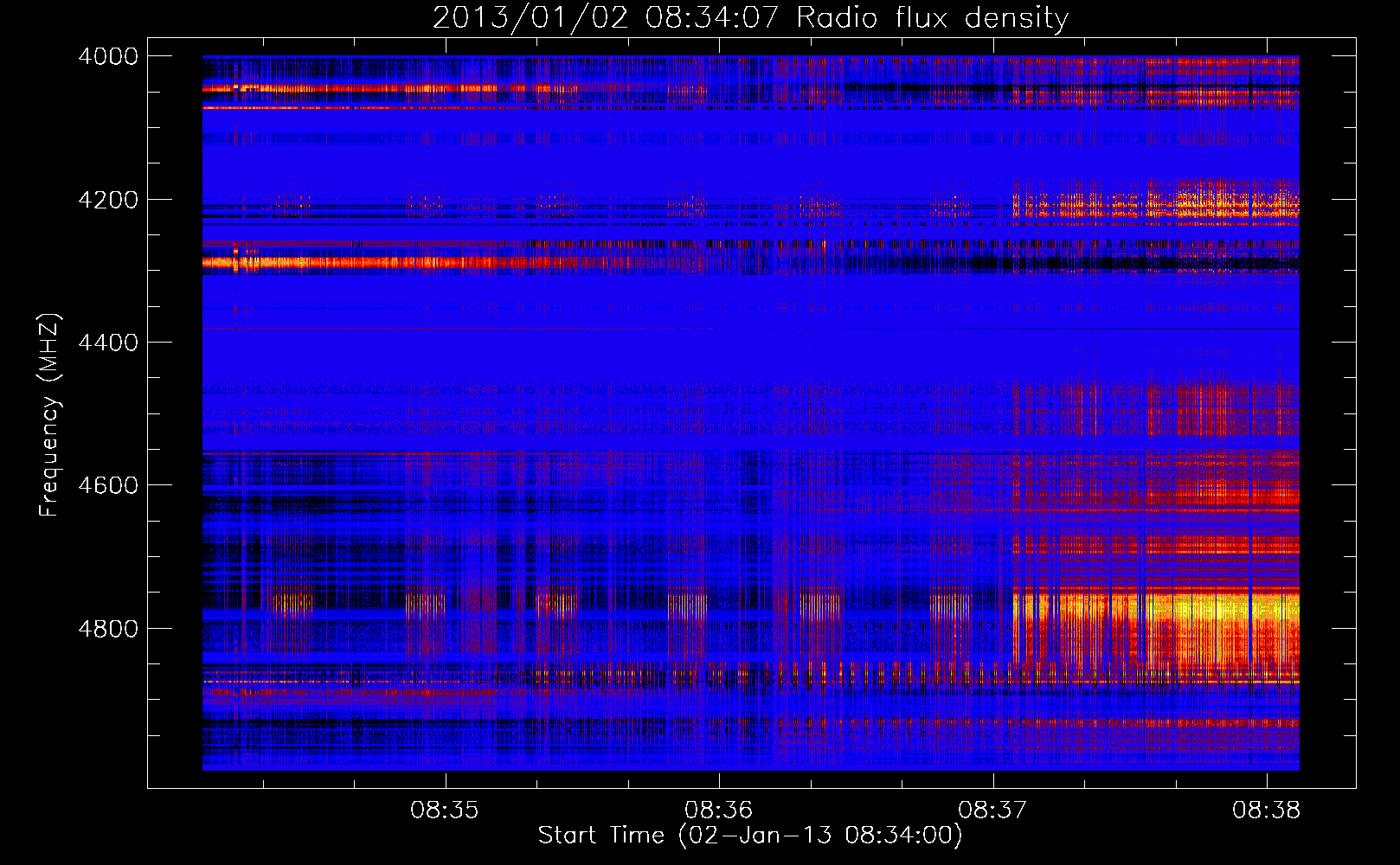Image resolution: width=1400 pixels, height=865 pixels.
Task: Click the 4400 frequency tick label
Action: click(x=108, y=343)
